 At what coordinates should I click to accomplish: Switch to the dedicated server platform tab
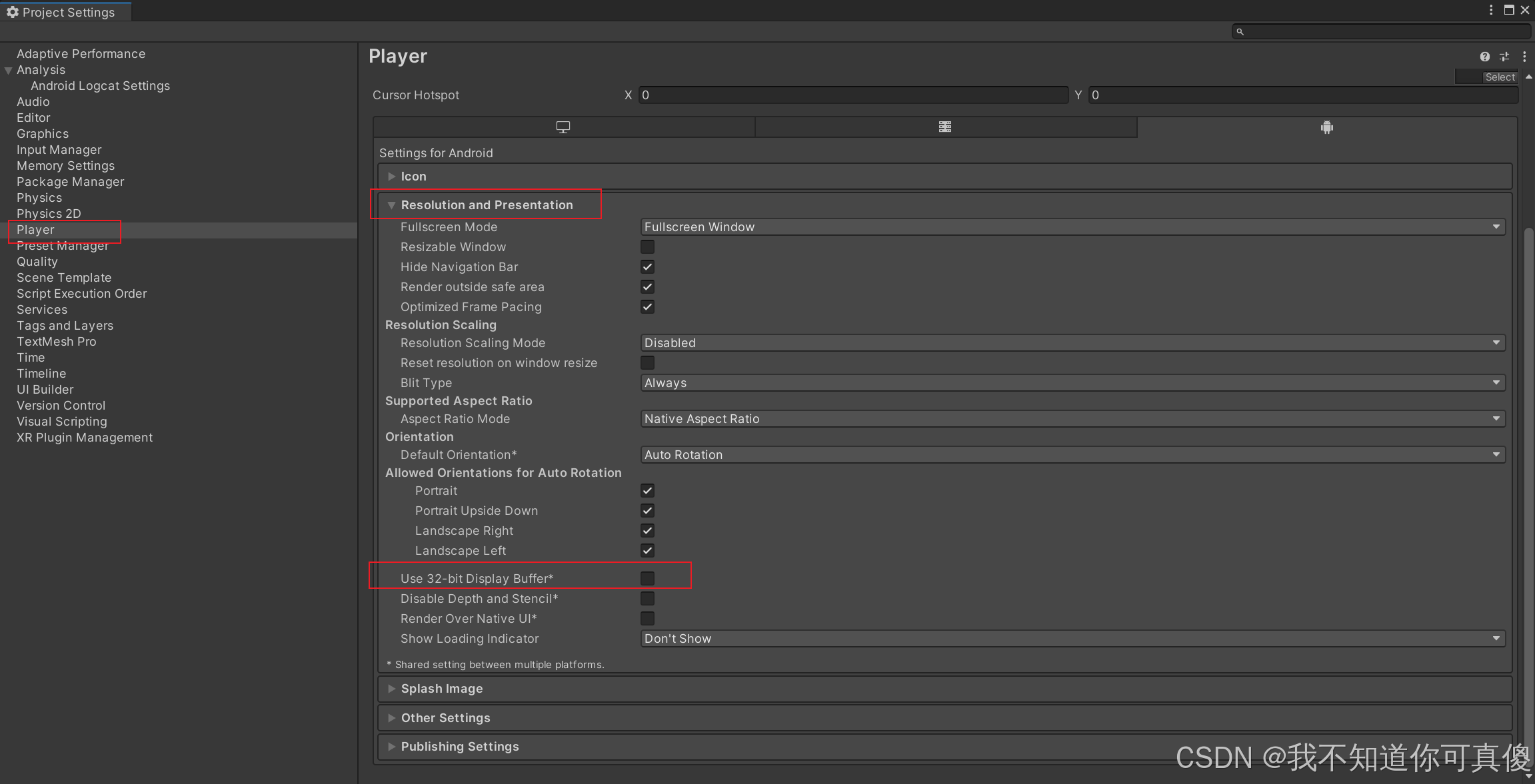(944, 127)
